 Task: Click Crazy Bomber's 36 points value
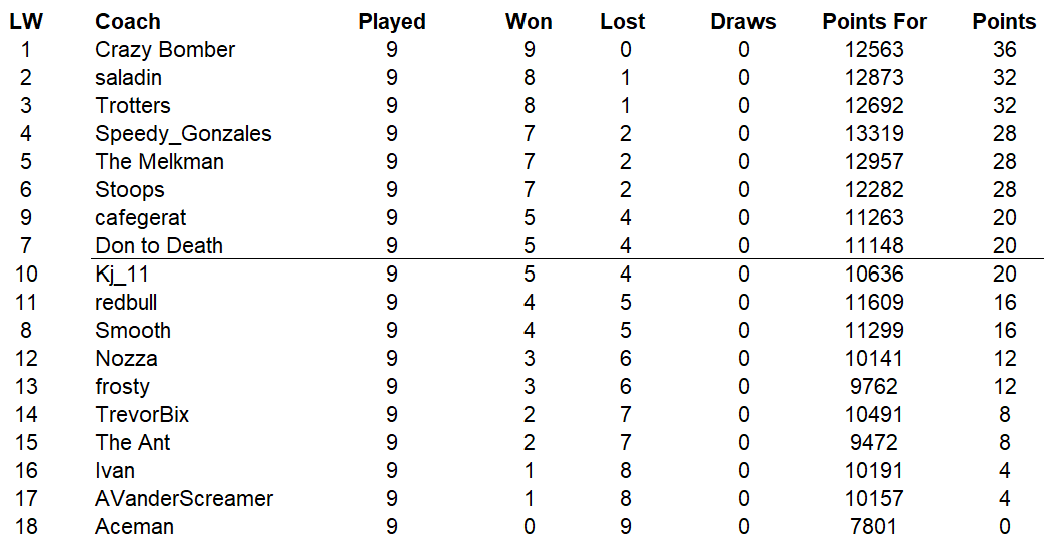pyautogui.click(x=1004, y=50)
